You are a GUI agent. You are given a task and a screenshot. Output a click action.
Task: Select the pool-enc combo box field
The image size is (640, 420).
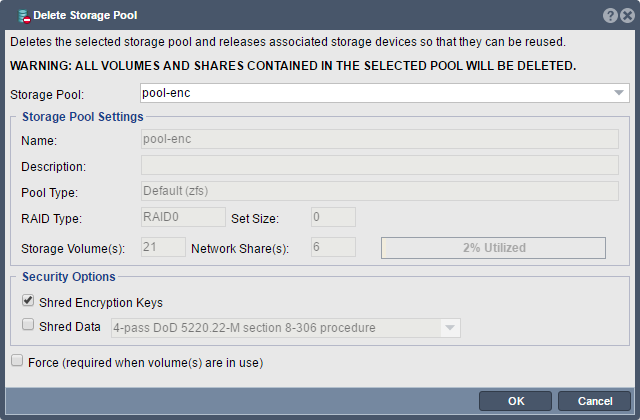tap(384, 93)
